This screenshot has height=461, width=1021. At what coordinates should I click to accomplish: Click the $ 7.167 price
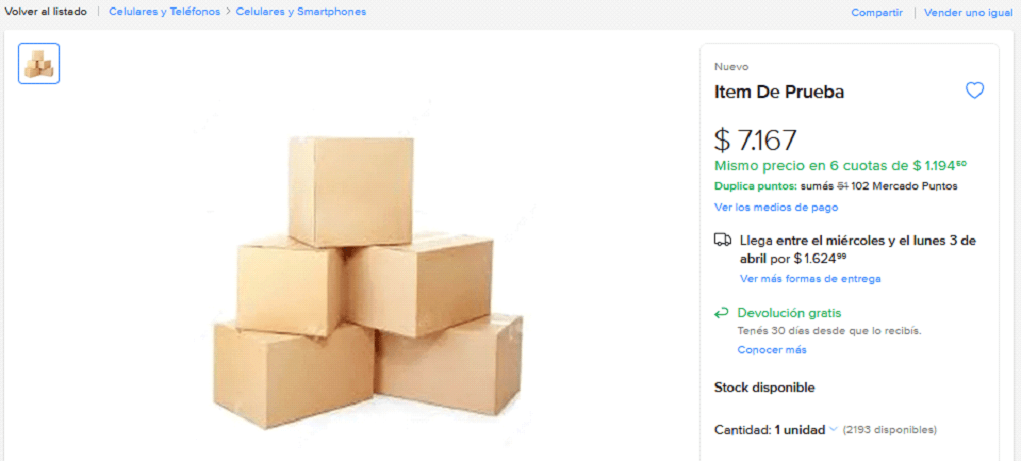[x=755, y=140]
